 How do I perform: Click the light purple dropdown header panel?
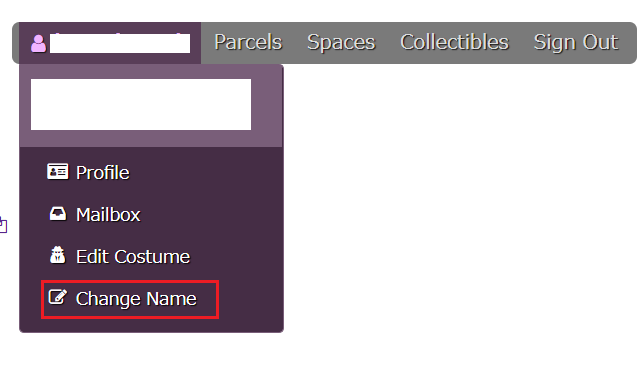pyautogui.click(x=151, y=106)
